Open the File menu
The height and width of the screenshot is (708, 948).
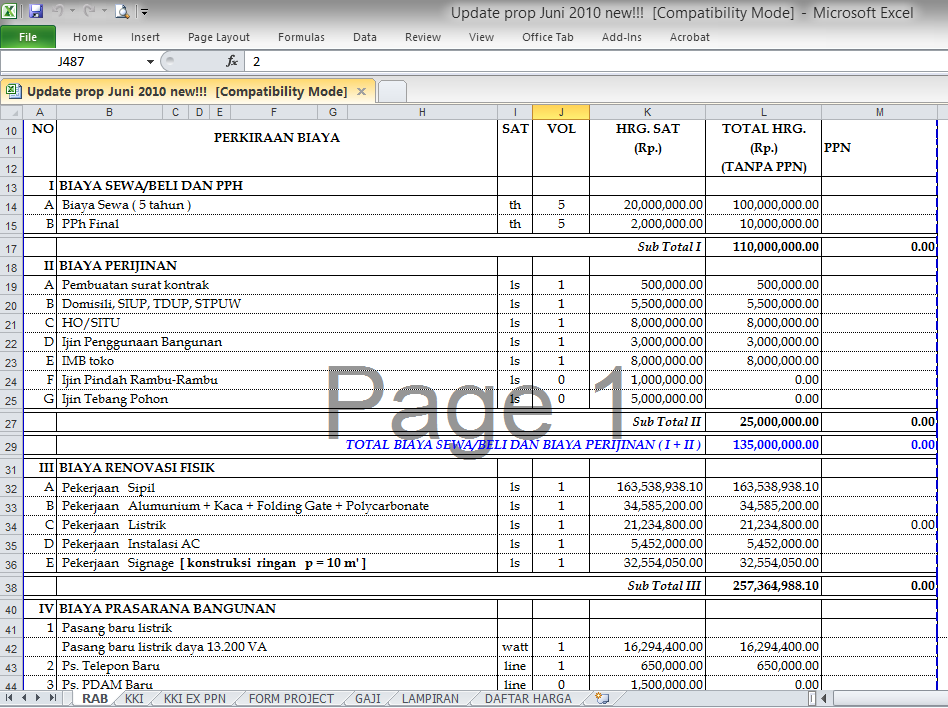pyautogui.click(x=27, y=37)
